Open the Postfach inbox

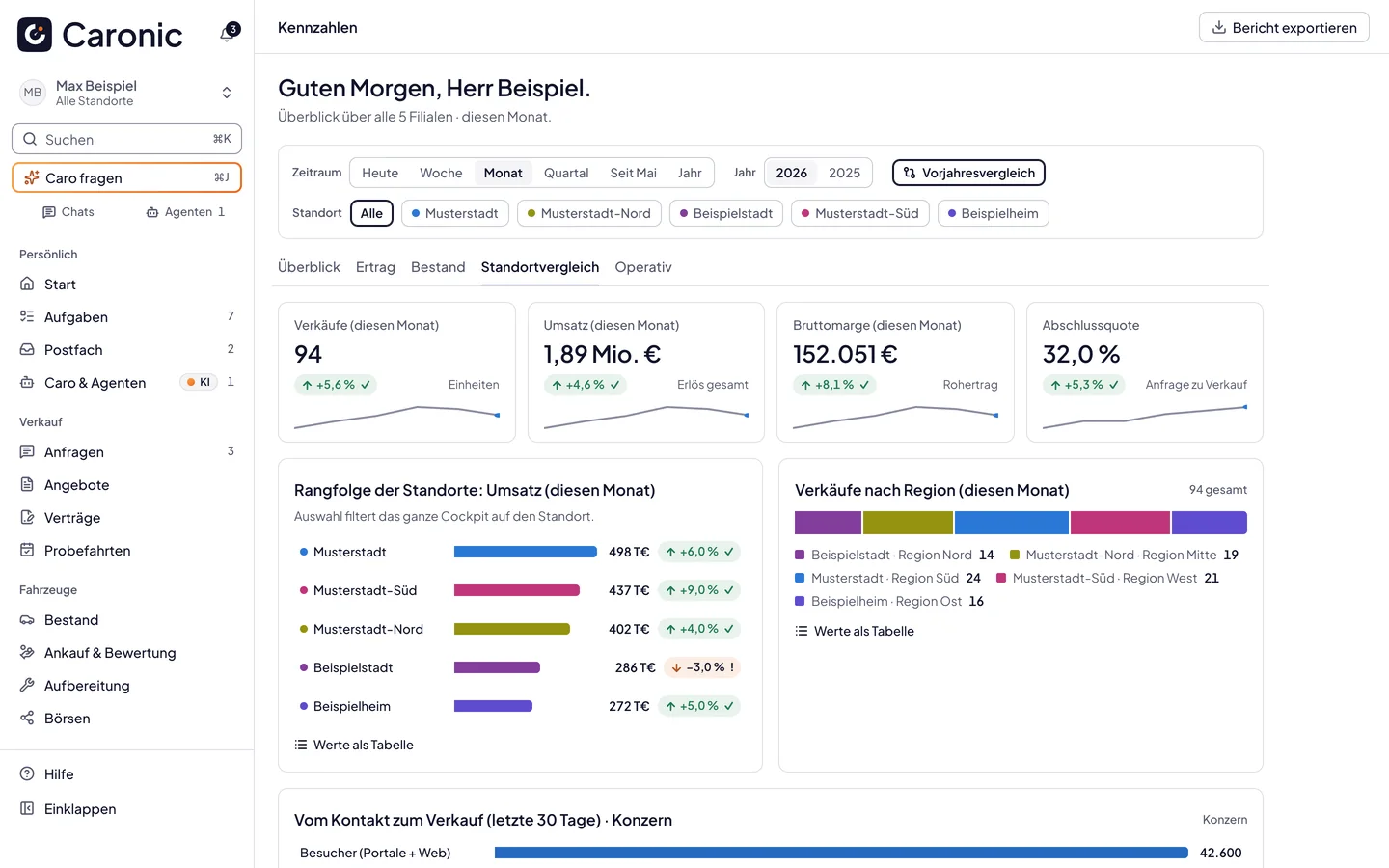click(x=126, y=350)
